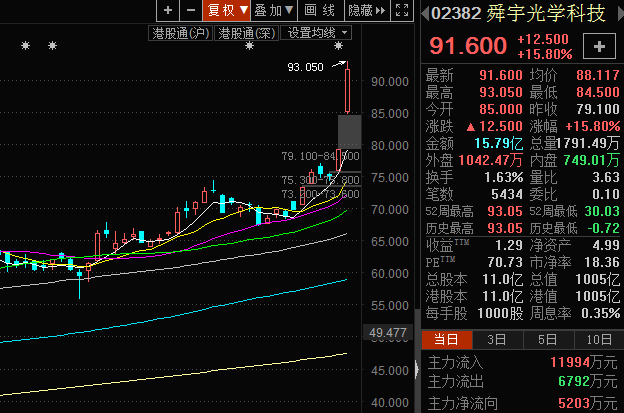Click the add-to-watchlist plus button

point(599,46)
